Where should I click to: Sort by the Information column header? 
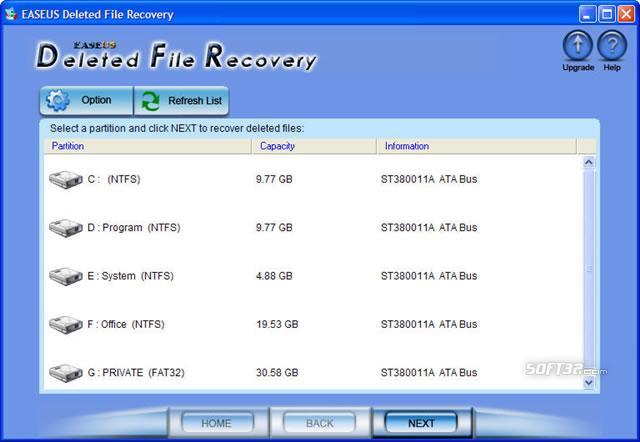click(476, 146)
